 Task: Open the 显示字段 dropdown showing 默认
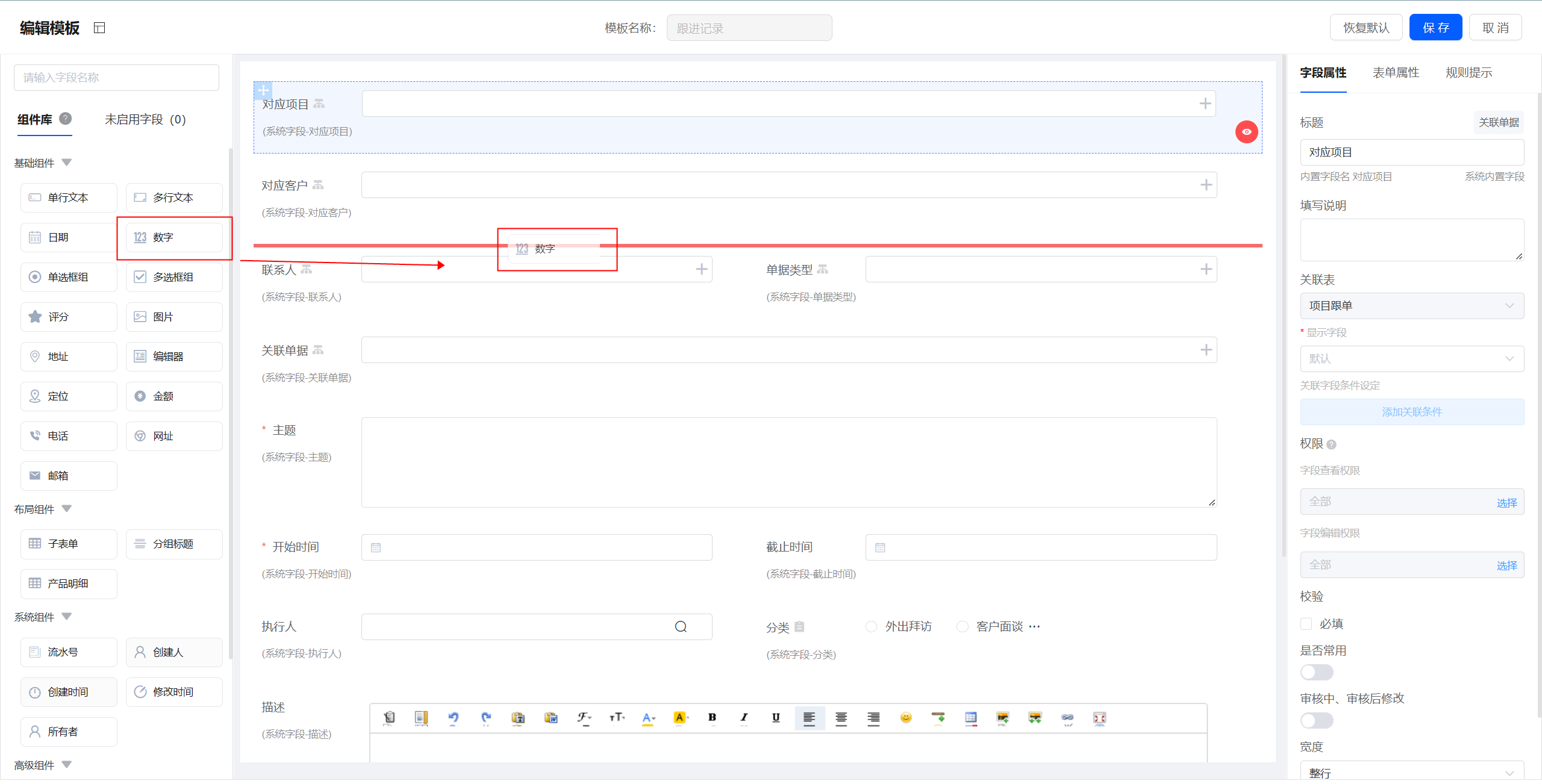point(1412,359)
